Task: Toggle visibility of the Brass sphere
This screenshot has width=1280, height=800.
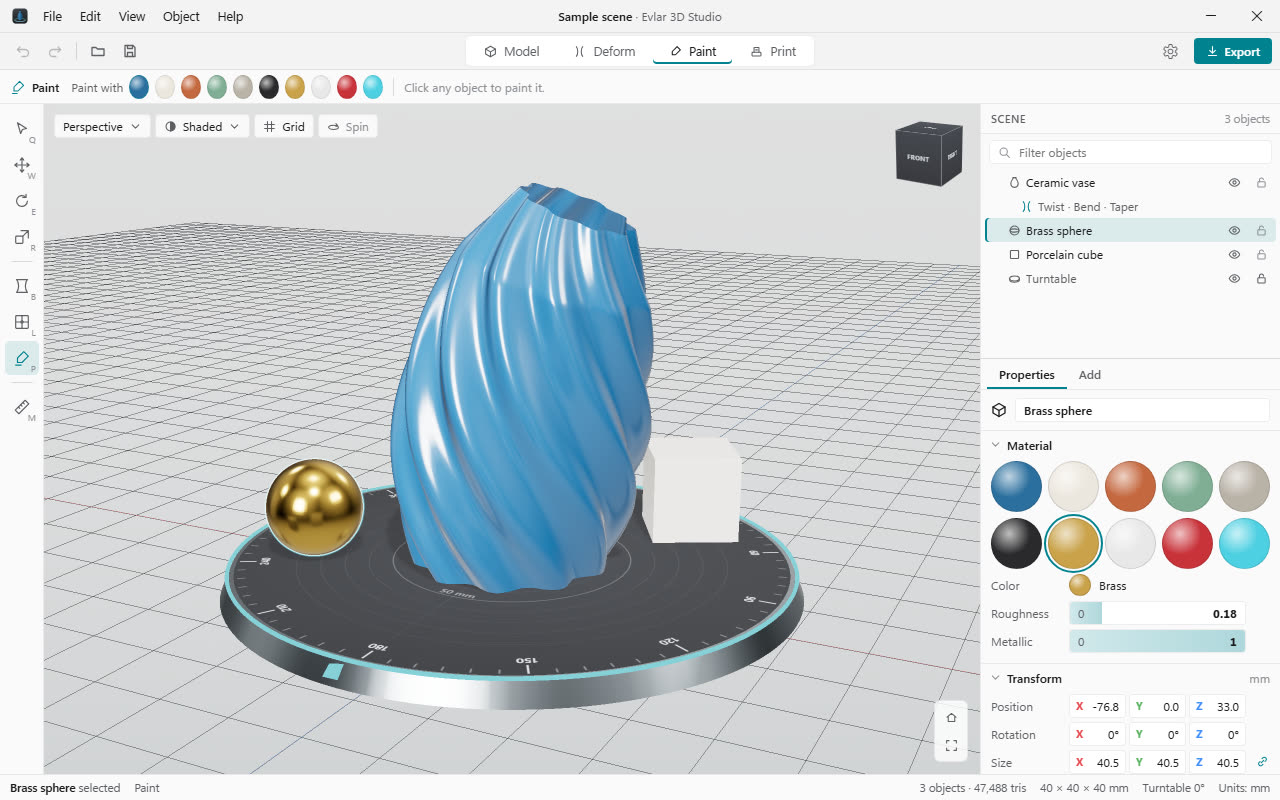Action: coord(1234,231)
